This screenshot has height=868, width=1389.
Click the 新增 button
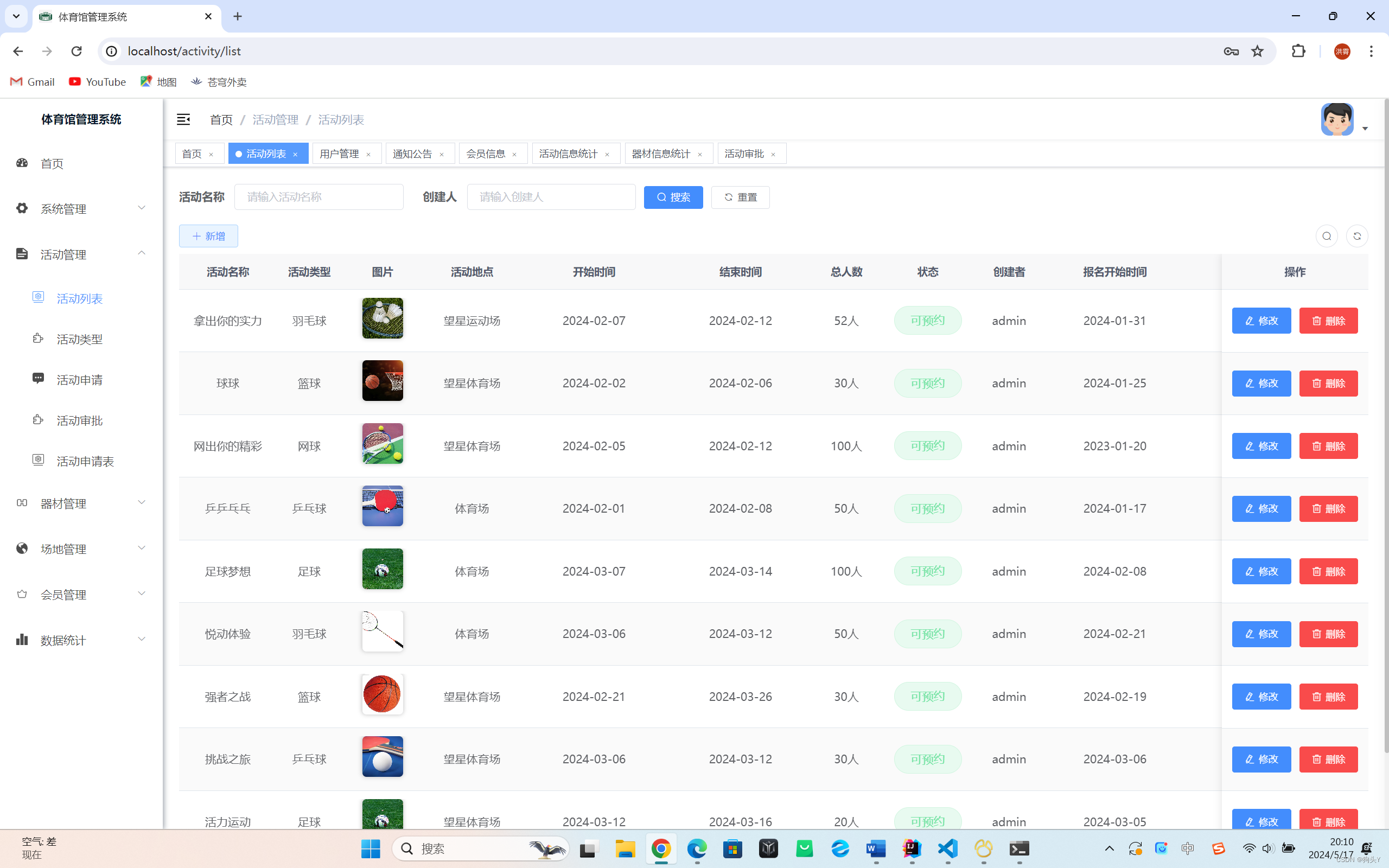point(208,236)
